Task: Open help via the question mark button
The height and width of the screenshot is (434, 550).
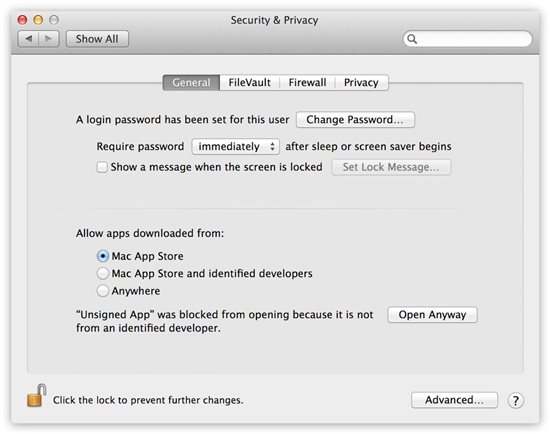Action: pos(515,400)
